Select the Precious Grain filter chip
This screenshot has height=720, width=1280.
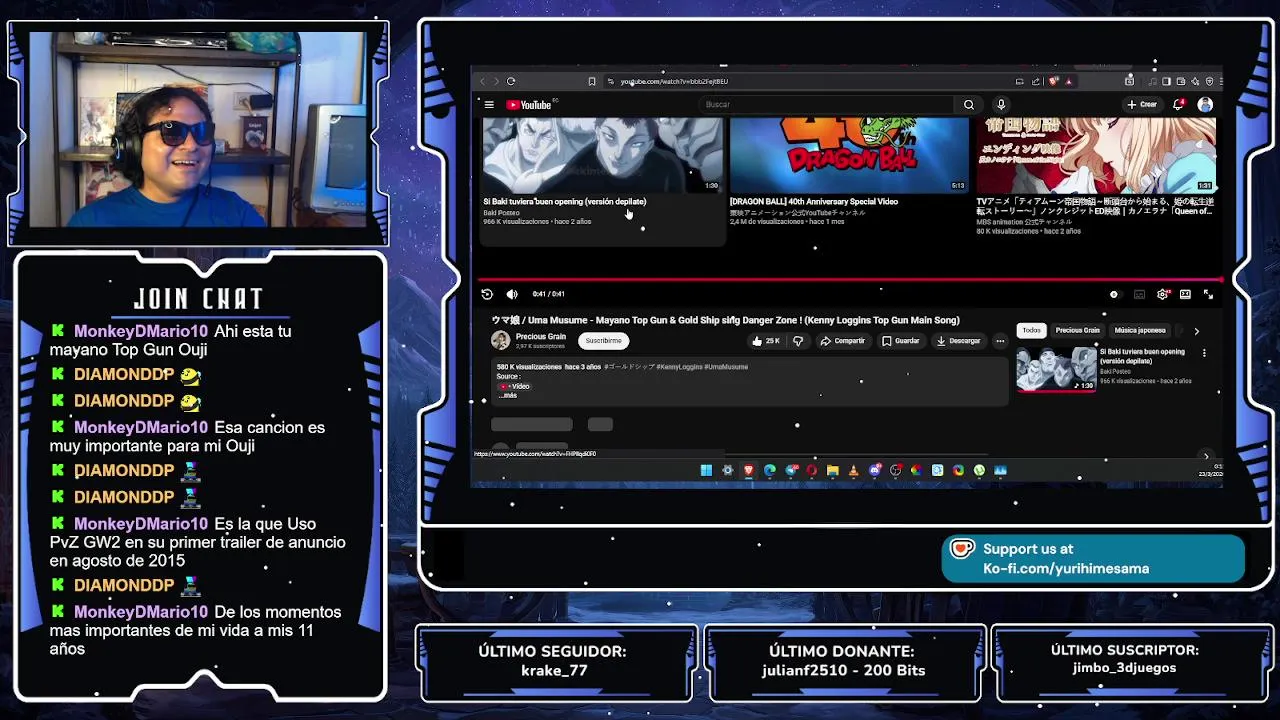pos(1077,330)
